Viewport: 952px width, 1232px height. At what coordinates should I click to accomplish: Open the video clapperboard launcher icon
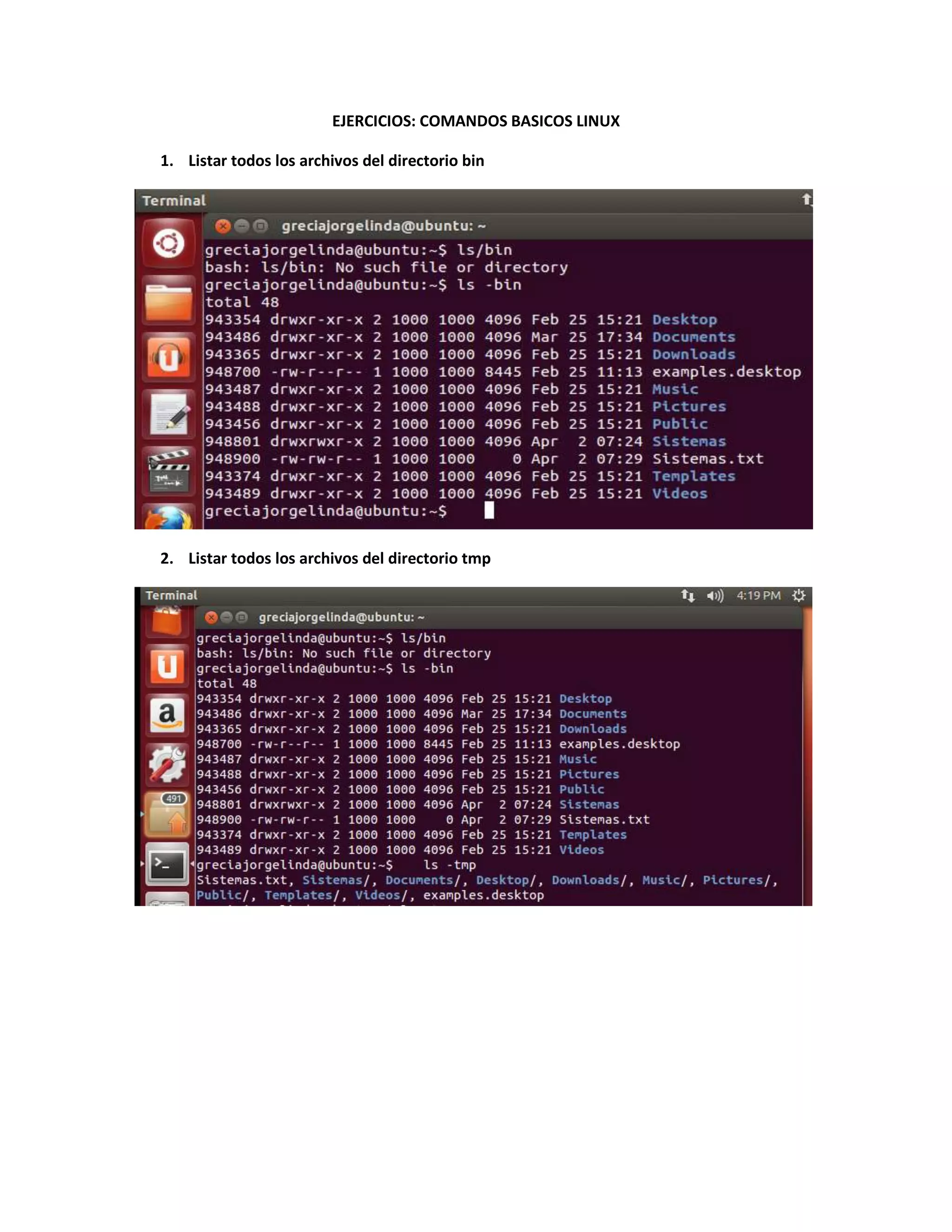pyautogui.click(x=169, y=471)
